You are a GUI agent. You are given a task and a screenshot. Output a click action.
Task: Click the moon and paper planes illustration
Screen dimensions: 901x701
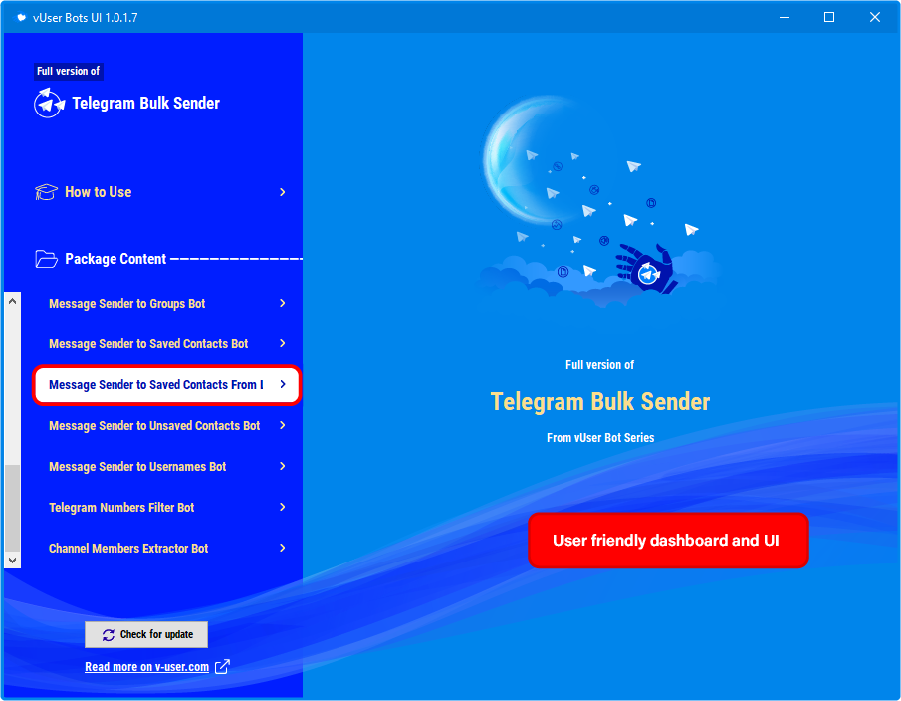coord(600,201)
